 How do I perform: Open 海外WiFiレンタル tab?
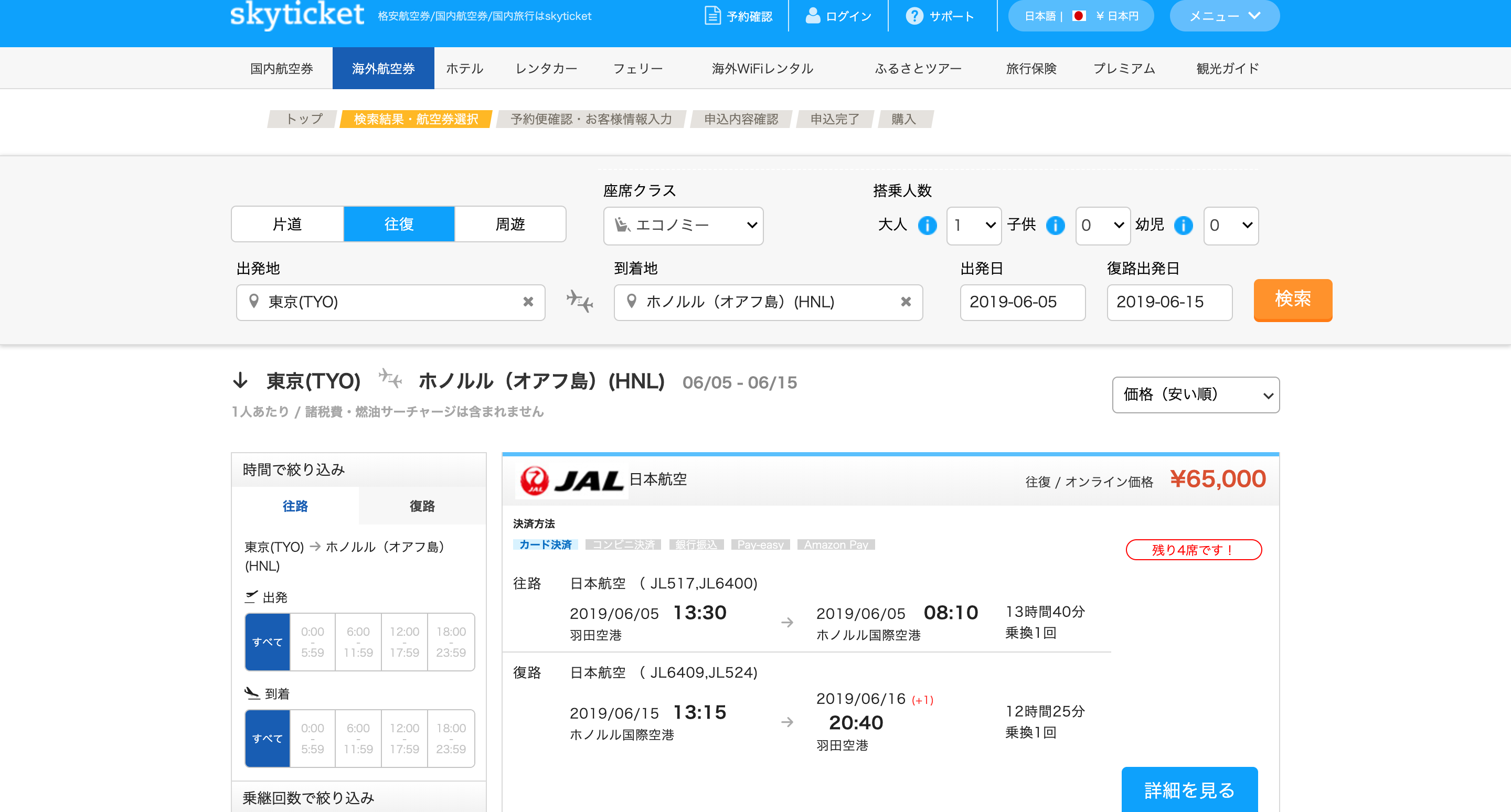[x=762, y=69]
